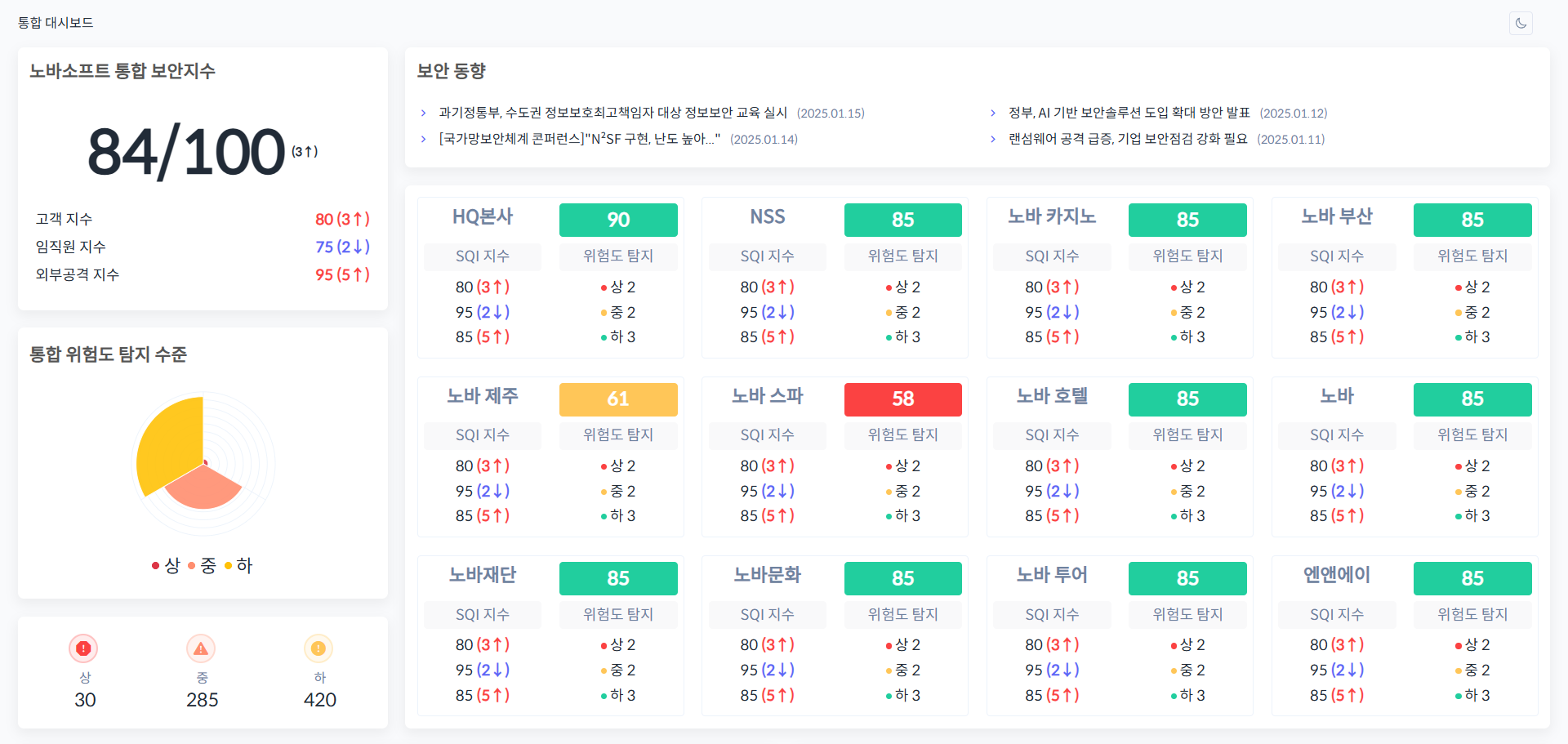1568x744 pixels.
Task: Toggle dark mode with moon icon
Action: click(x=1521, y=23)
